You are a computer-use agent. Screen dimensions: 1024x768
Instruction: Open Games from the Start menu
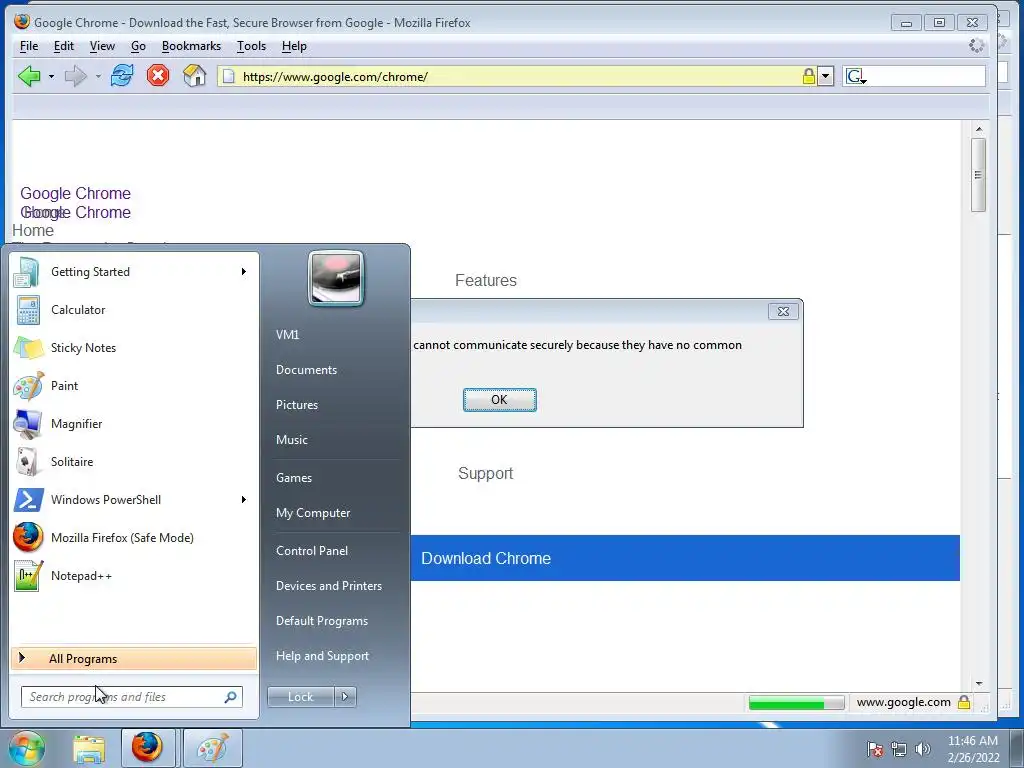click(x=294, y=477)
